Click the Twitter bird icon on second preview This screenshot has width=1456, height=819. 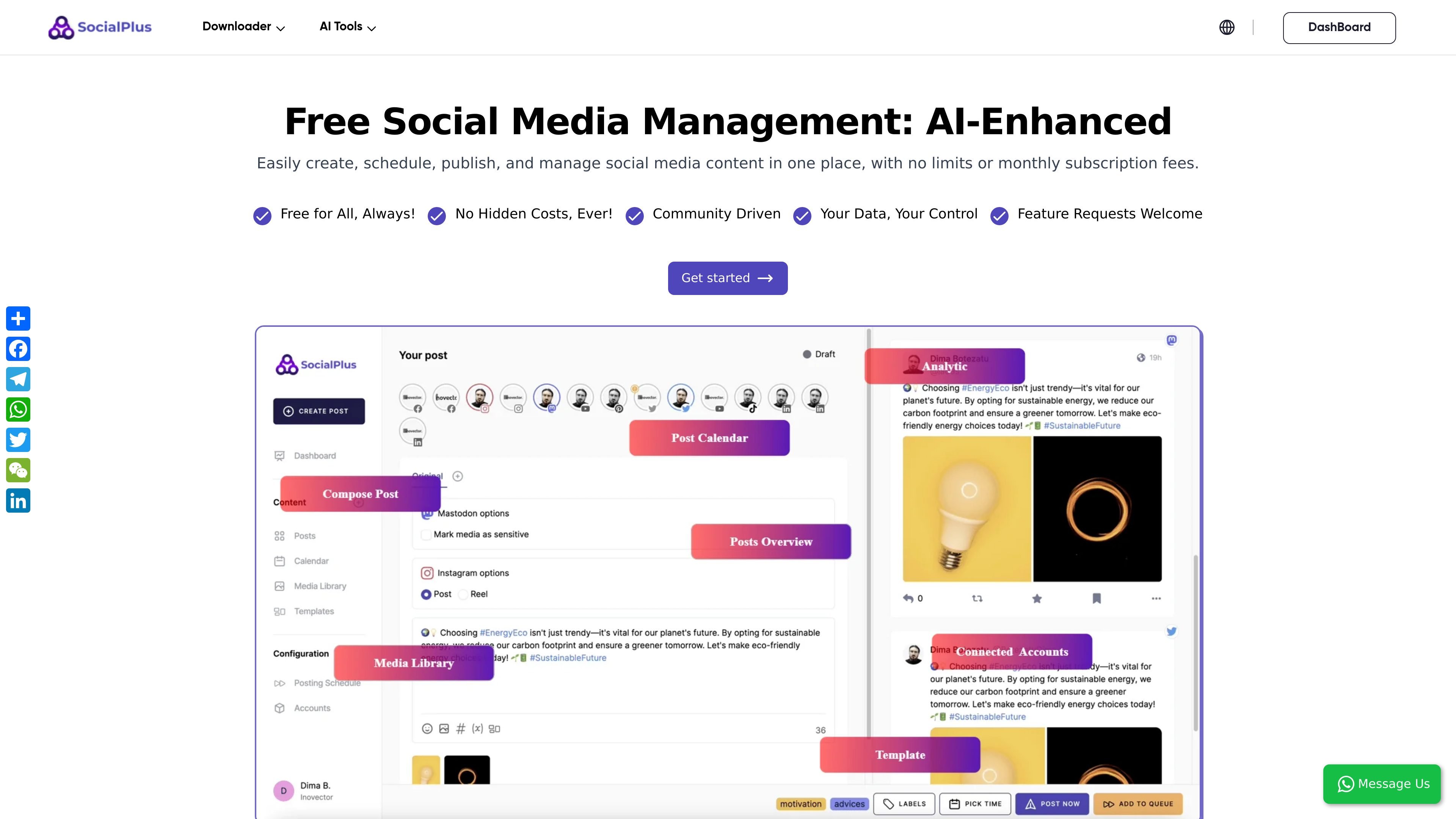click(1172, 631)
